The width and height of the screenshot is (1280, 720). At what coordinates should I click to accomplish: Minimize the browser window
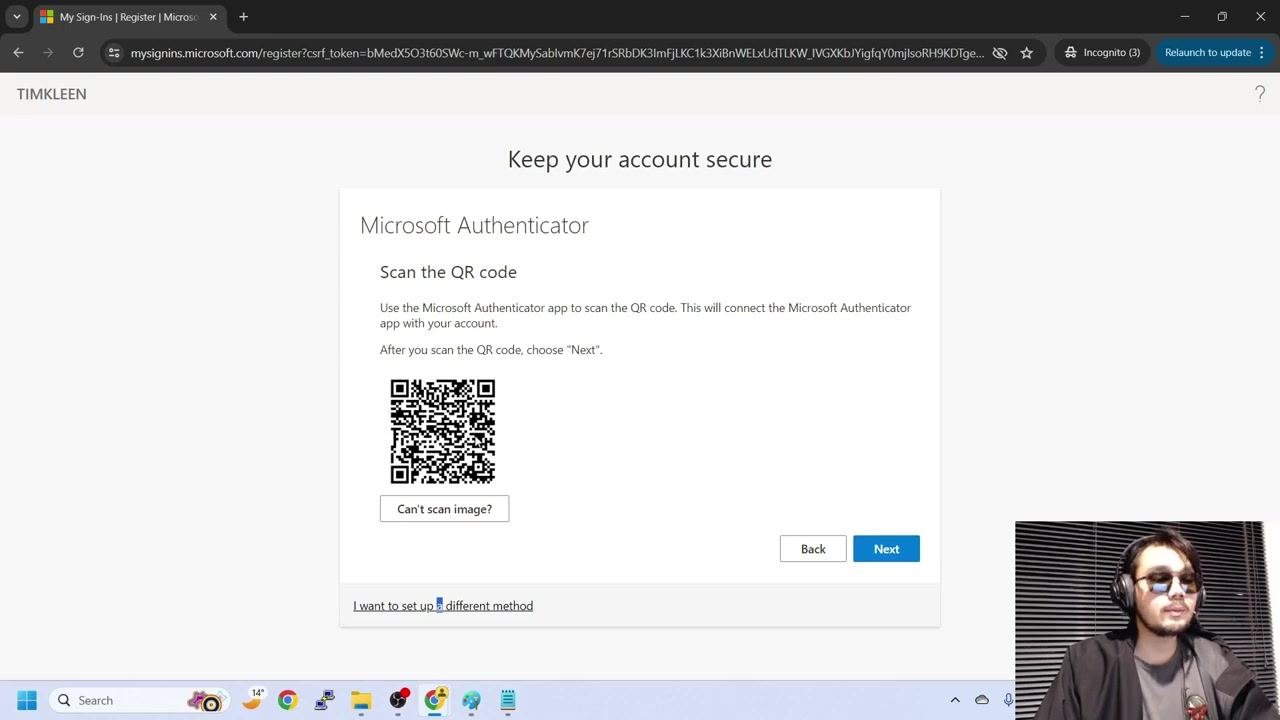1185,17
